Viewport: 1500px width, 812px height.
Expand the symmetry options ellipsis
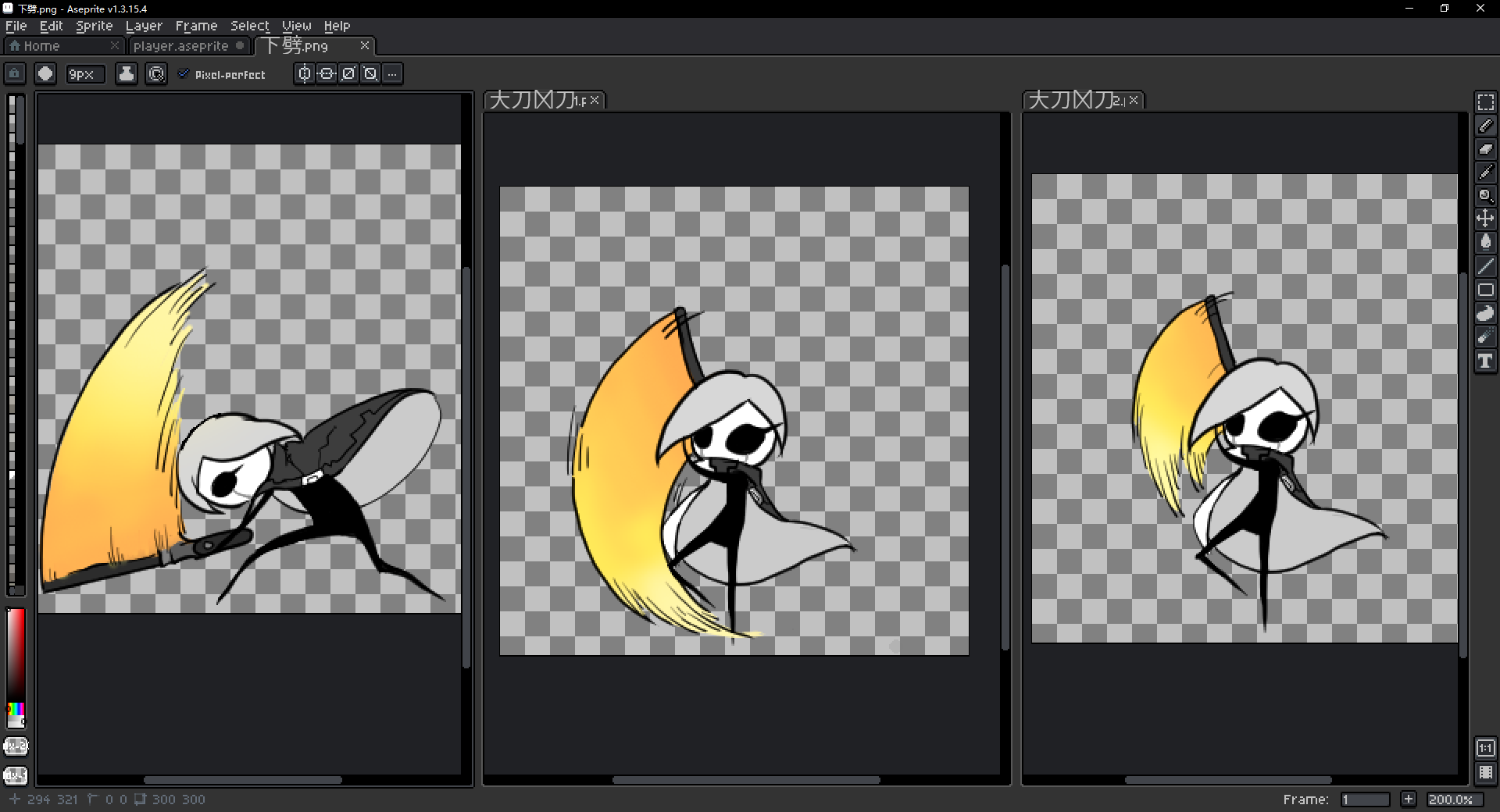(393, 74)
